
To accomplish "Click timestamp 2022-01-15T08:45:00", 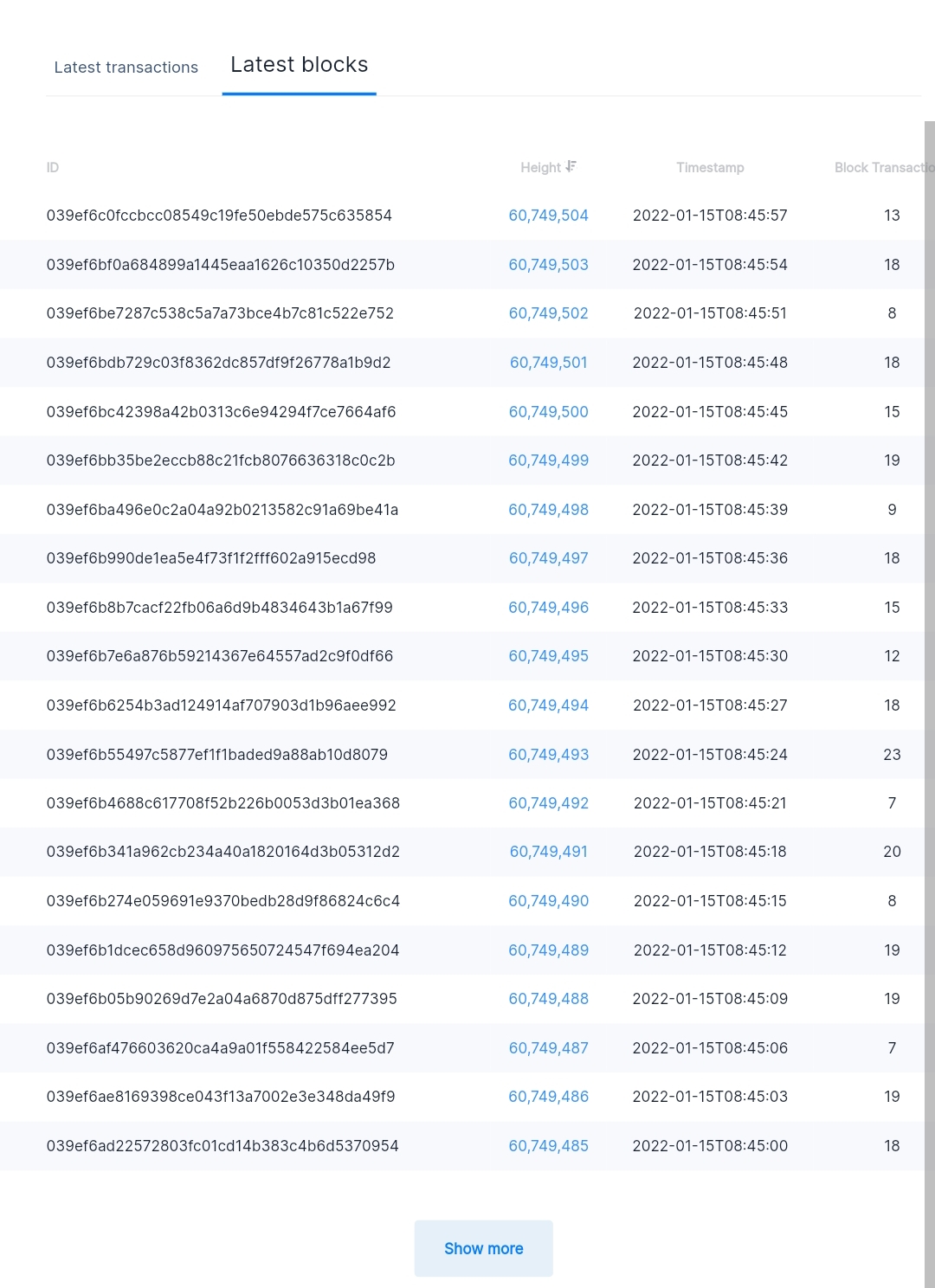I will click(x=710, y=1146).
